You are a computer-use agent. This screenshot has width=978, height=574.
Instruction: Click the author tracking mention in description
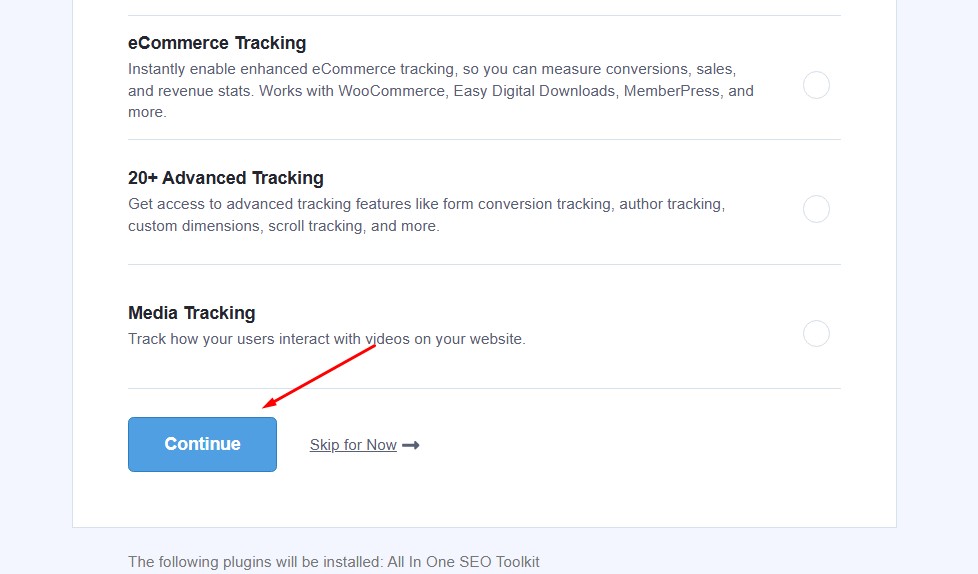click(670, 204)
